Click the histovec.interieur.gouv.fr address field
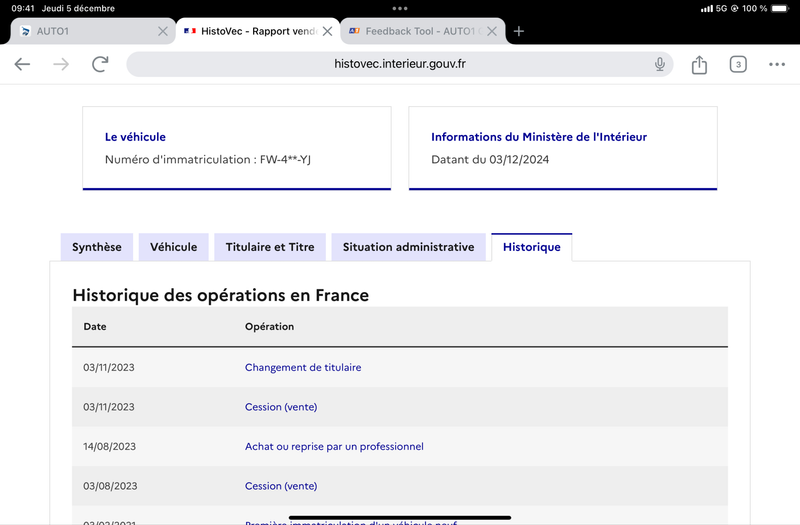The width and height of the screenshot is (800, 525). (x=399, y=64)
